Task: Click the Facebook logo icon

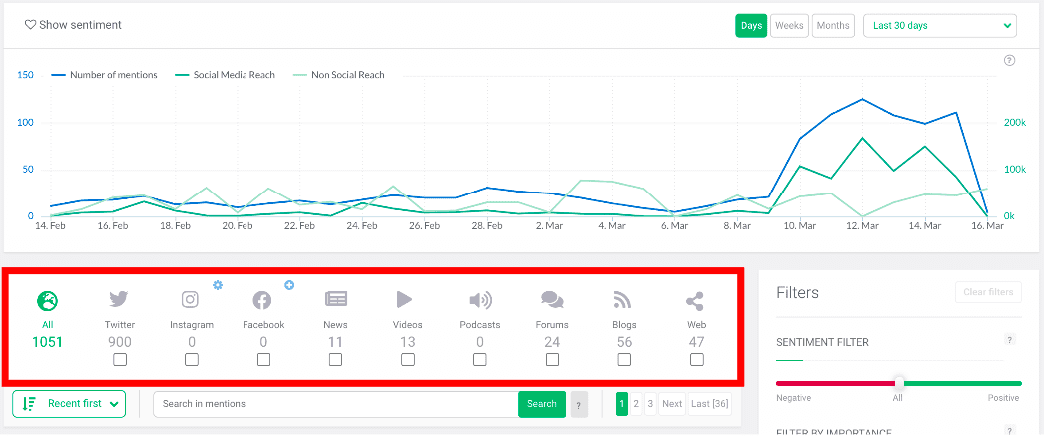Action: click(x=262, y=301)
